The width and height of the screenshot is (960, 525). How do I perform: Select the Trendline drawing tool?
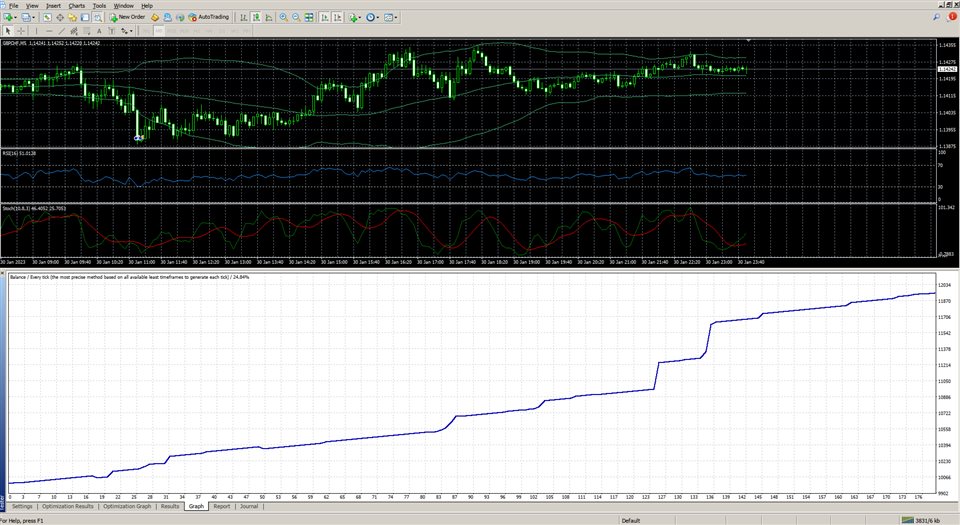[x=61, y=31]
